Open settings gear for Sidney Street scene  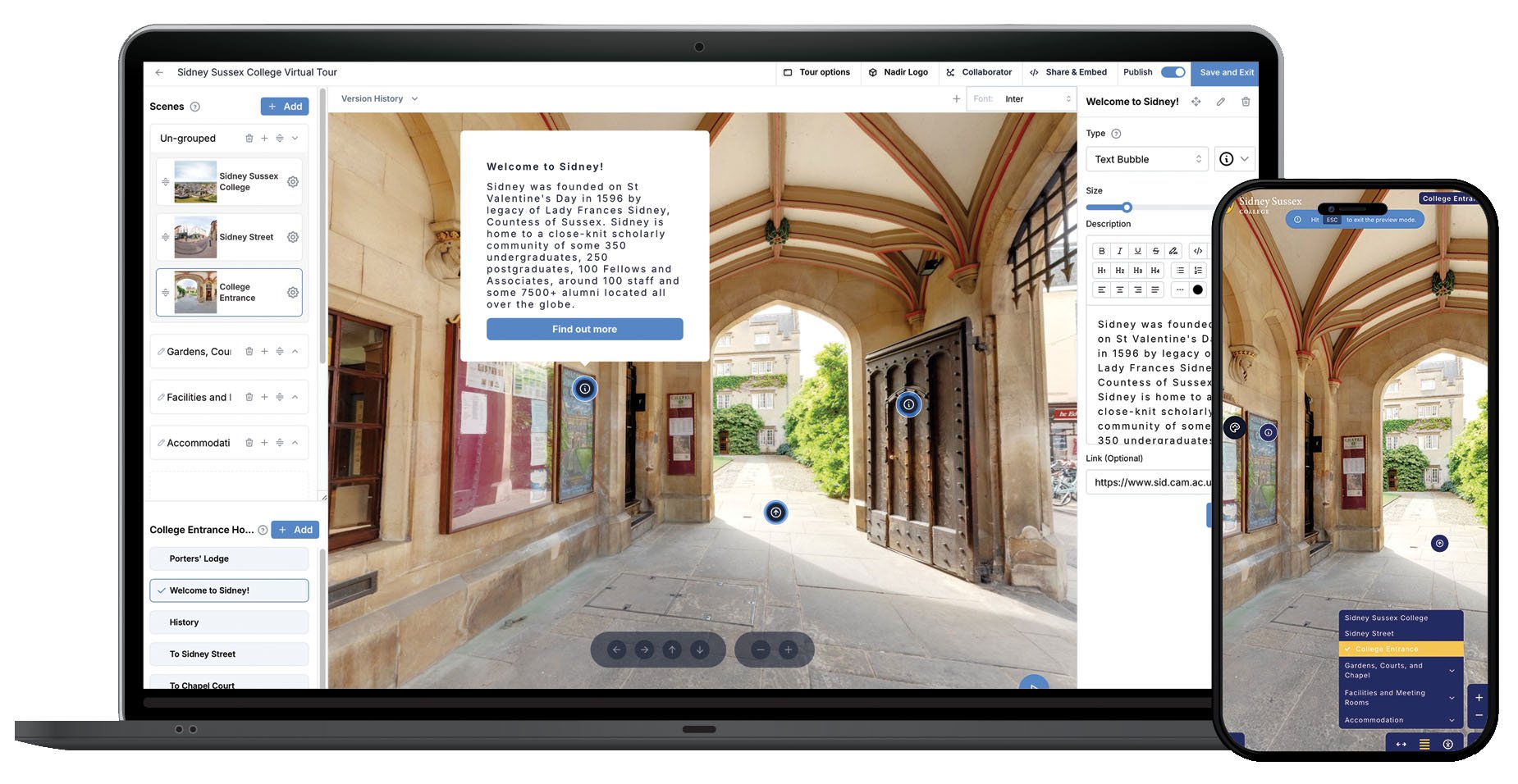coord(293,237)
